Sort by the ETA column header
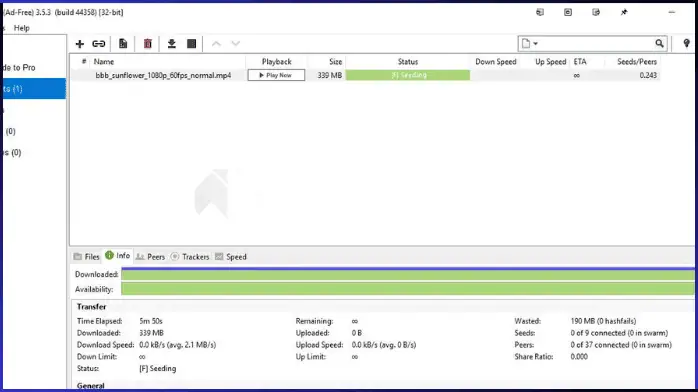The width and height of the screenshot is (698, 392). pyautogui.click(x=580, y=62)
